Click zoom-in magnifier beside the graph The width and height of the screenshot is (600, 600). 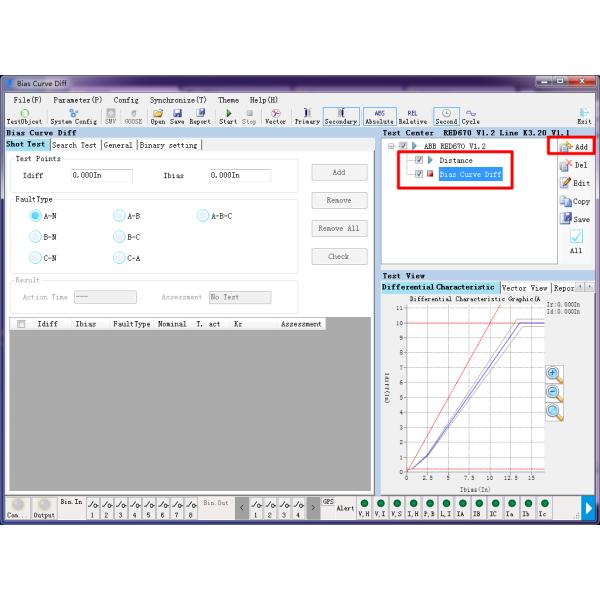[554, 374]
